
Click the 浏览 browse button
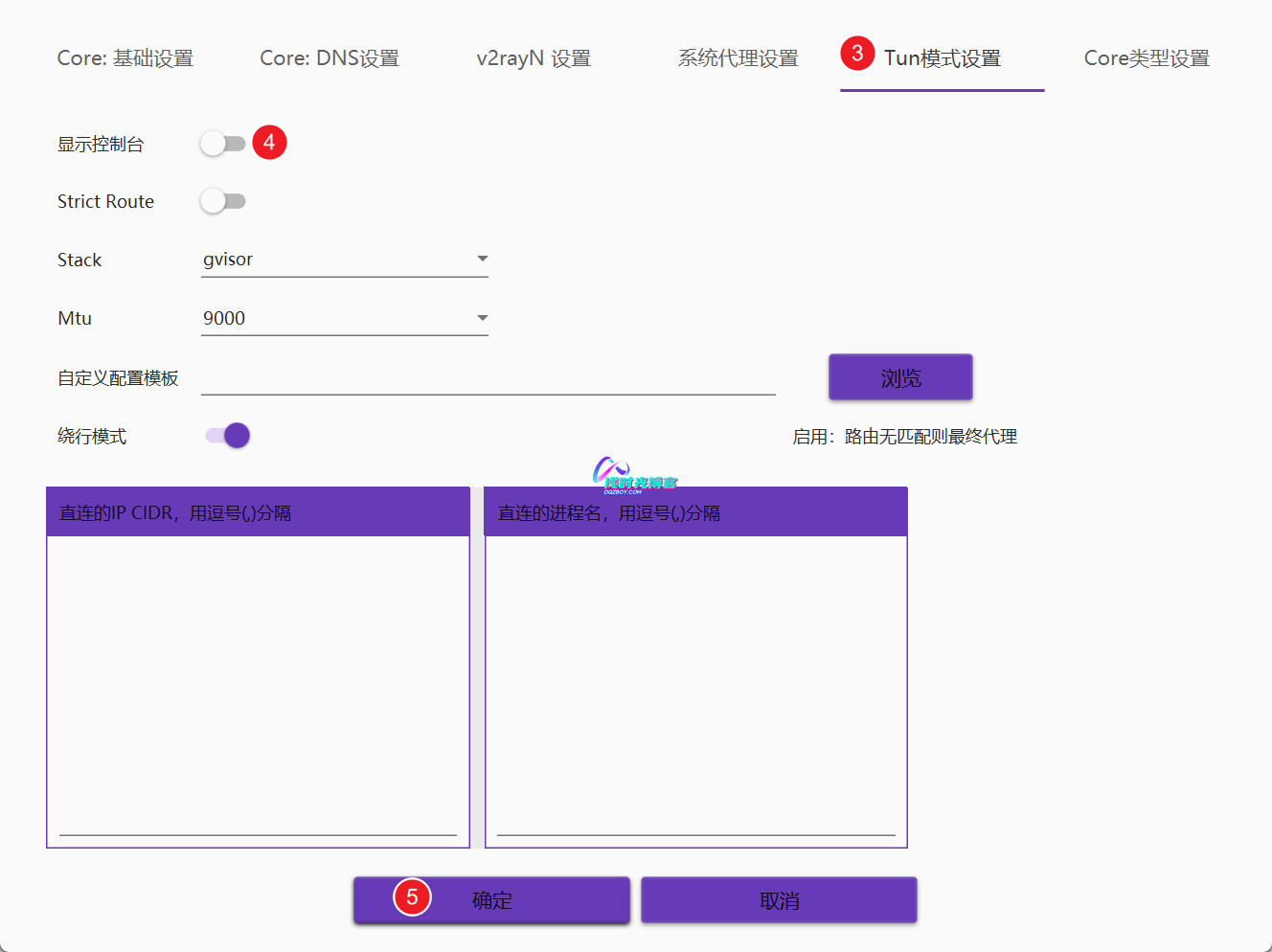coord(900,377)
